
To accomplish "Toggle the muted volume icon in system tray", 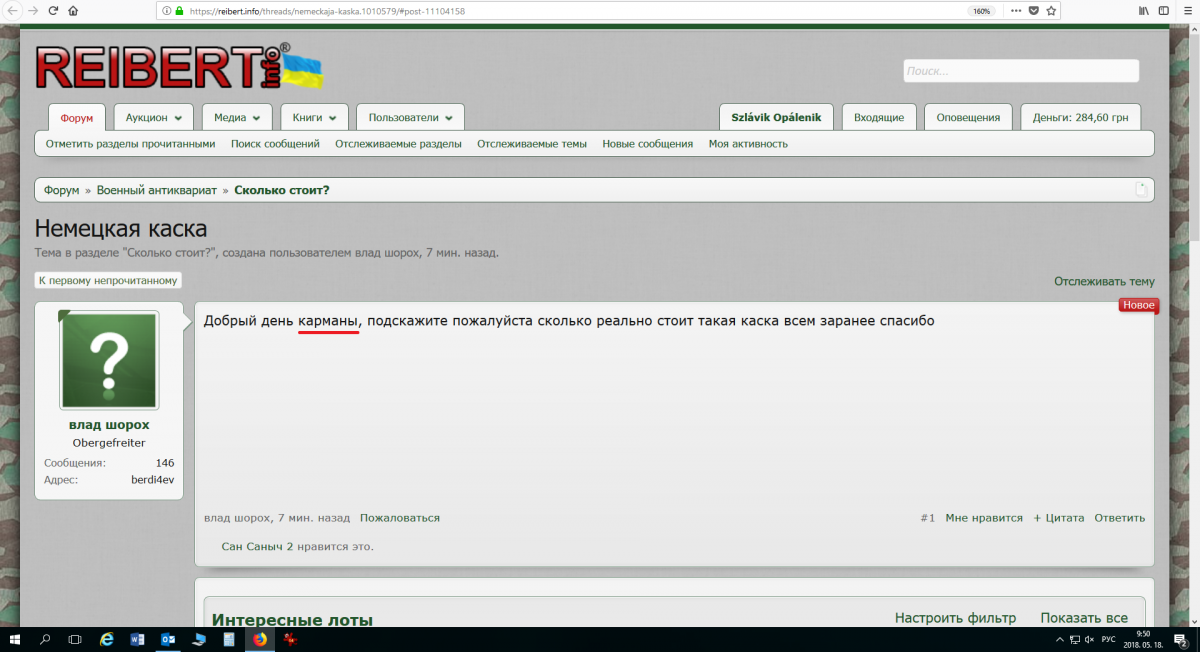I will pyautogui.click(x=1089, y=639).
